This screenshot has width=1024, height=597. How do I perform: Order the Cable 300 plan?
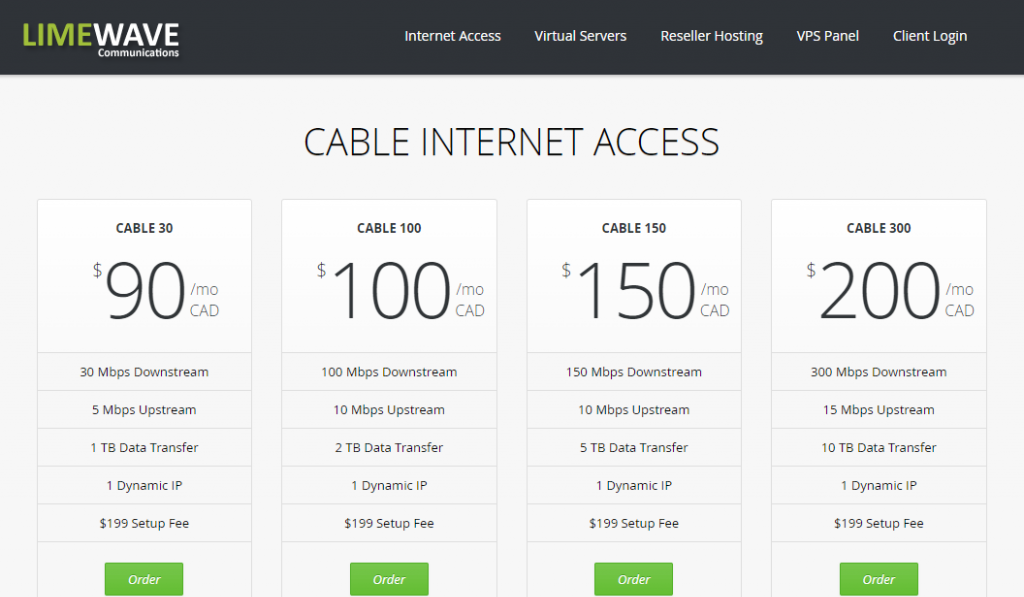coord(878,579)
